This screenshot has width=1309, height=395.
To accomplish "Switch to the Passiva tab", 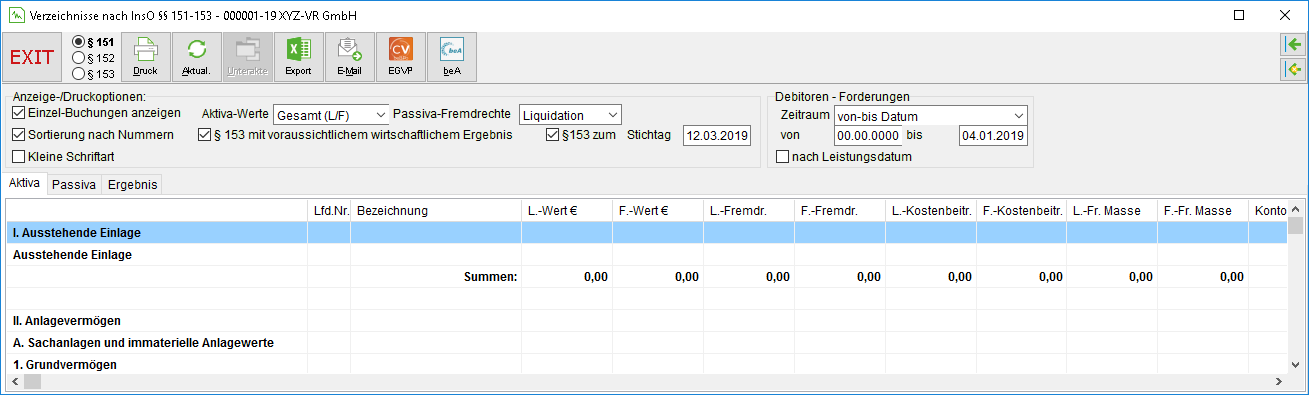I will coord(74,184).
